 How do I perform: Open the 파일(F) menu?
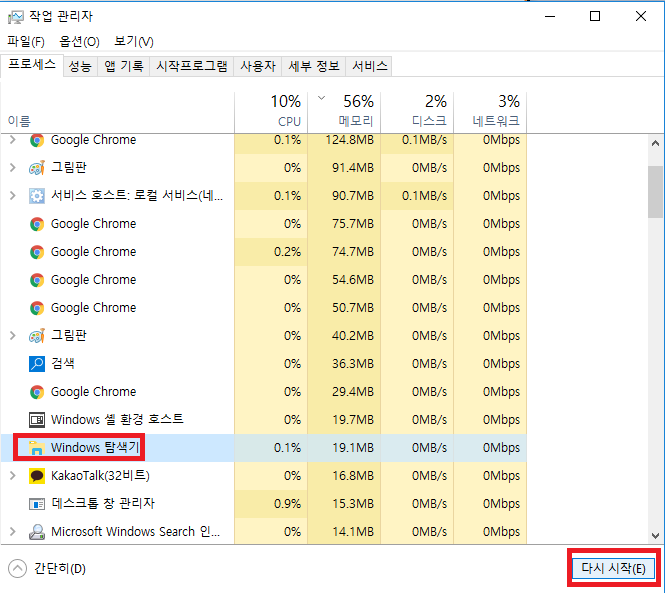(26, 42)
